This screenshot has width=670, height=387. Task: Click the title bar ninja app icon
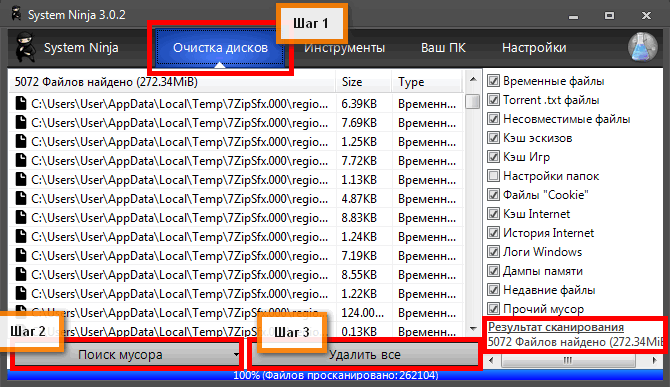pos(16,14)
